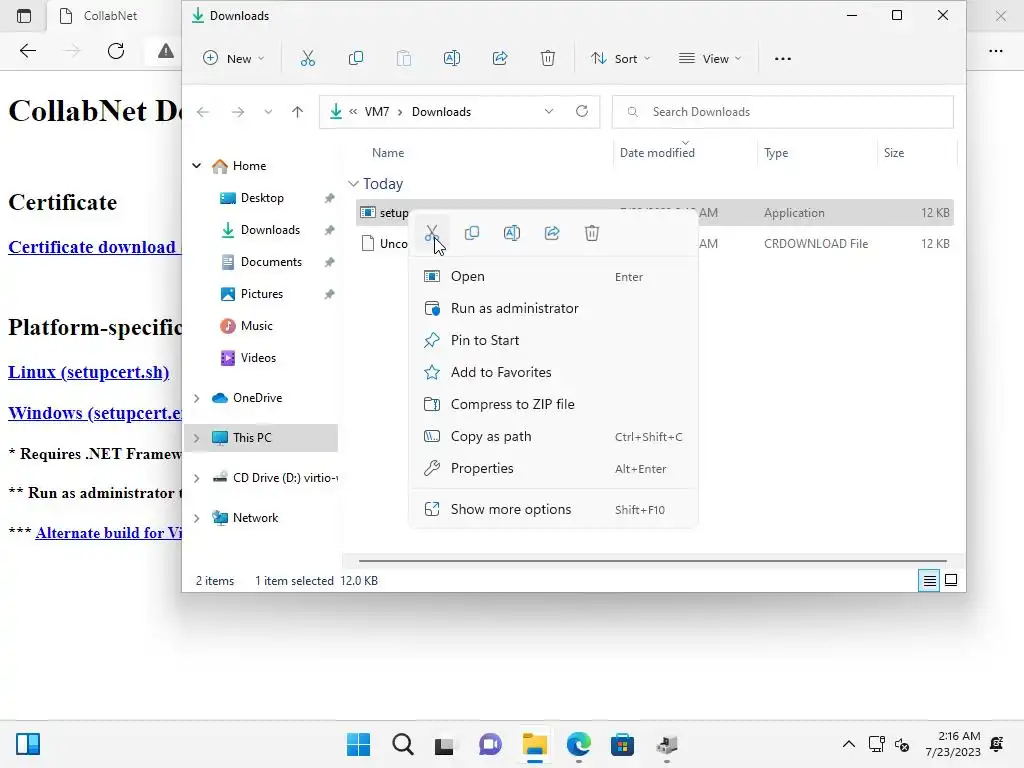Switch to details view layout icon
The height and width of the screenshot is (768, 1024).
(x=929, y=581)
